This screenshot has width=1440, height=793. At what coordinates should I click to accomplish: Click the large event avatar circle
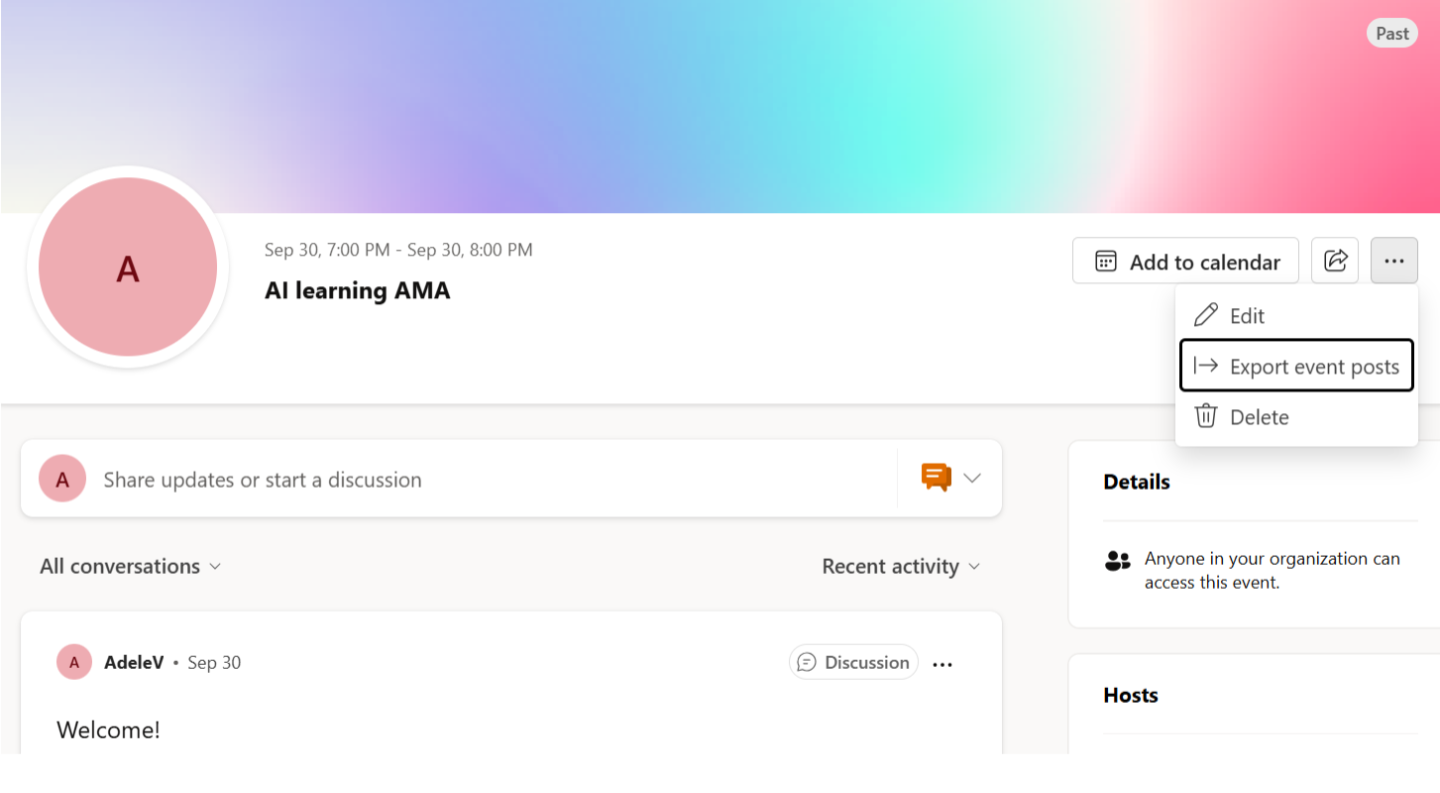[x=127, y=266]
